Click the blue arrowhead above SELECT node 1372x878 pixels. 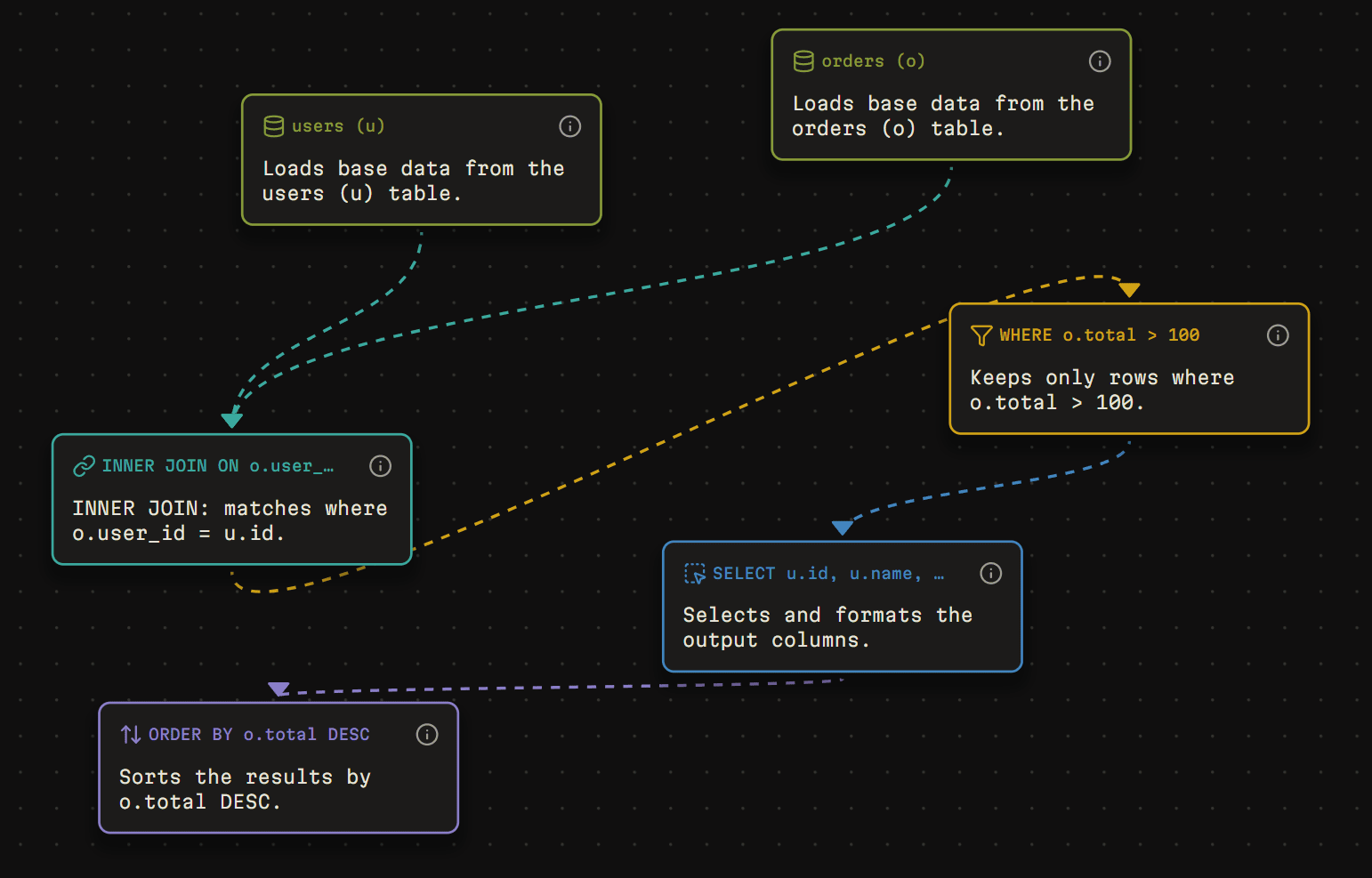point(843,528)
